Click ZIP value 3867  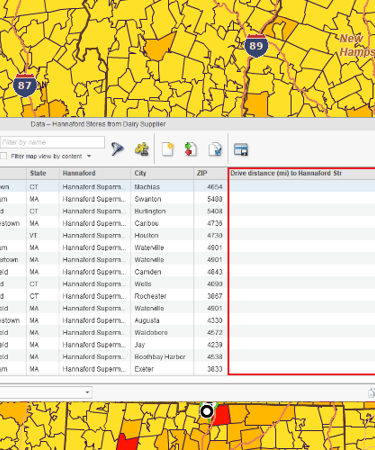point(215,296)
